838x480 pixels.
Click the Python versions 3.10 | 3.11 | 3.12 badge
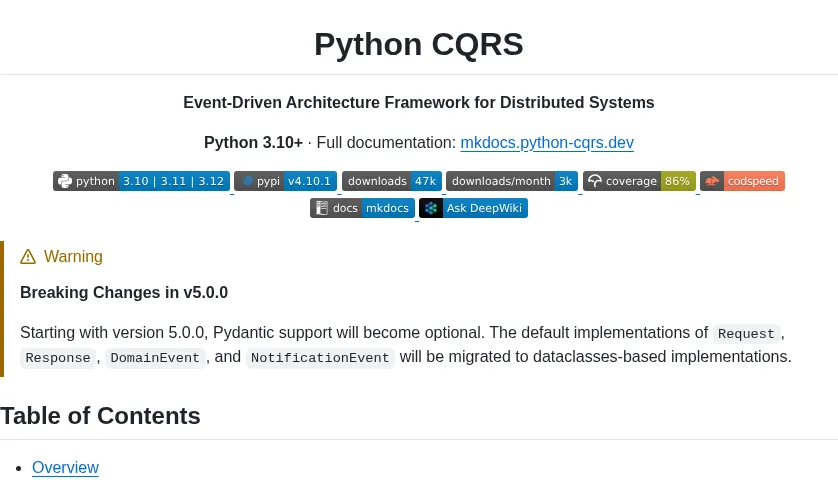tap(141, 181)
